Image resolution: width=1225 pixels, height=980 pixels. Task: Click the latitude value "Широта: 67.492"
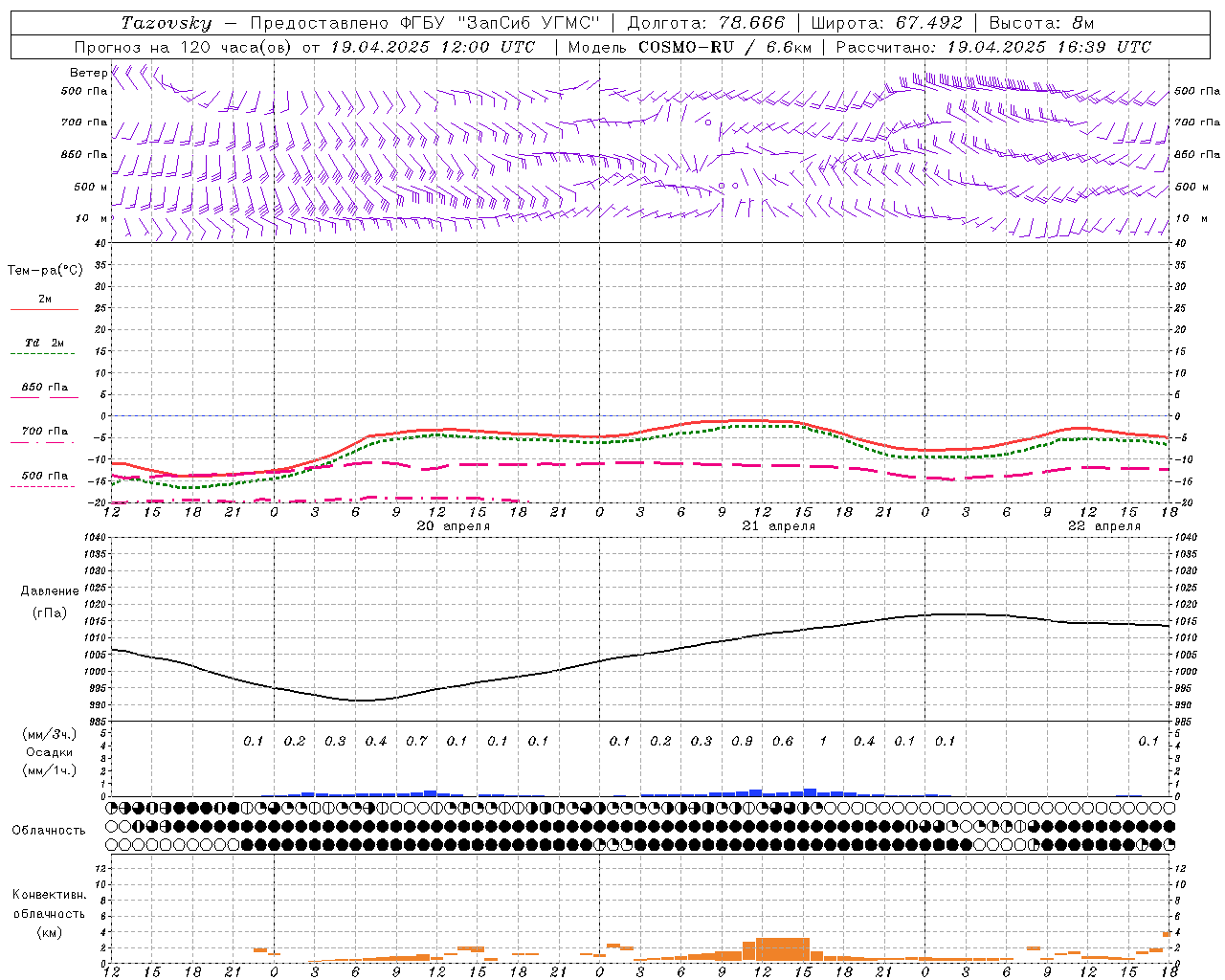point(886,23)
